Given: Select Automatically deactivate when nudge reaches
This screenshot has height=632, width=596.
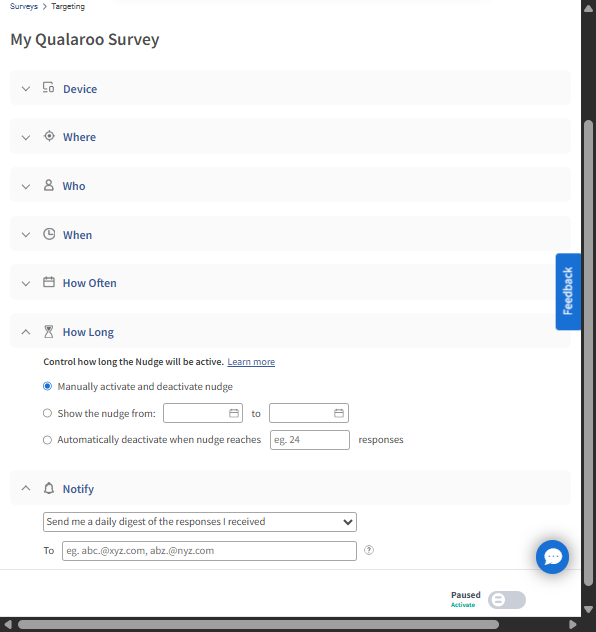Looking at the screenshot, I should (x=48, y=440).
